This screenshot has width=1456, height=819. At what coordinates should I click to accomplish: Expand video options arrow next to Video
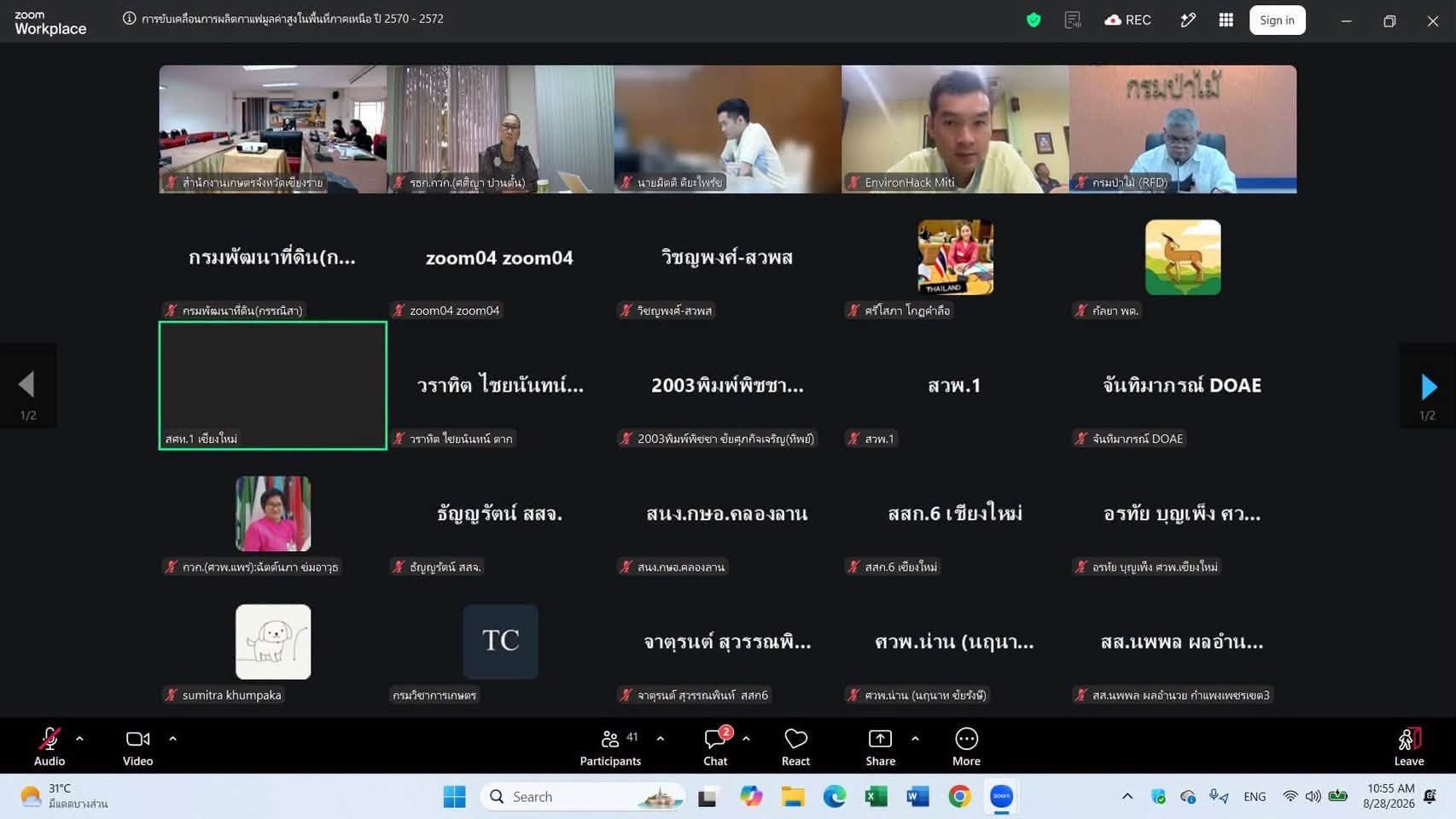pos(172,739)
